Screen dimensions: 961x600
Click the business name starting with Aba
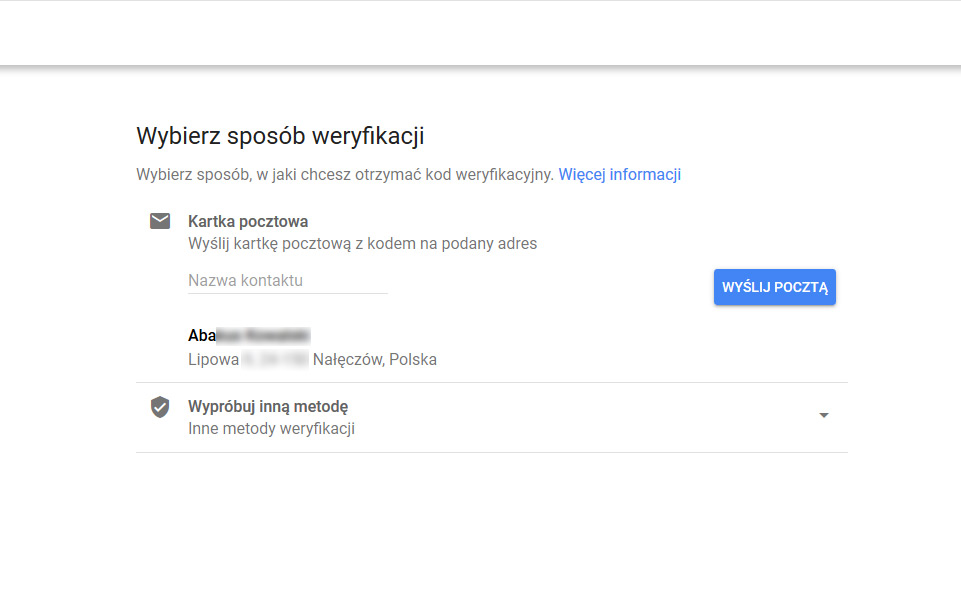pos(249,335)
